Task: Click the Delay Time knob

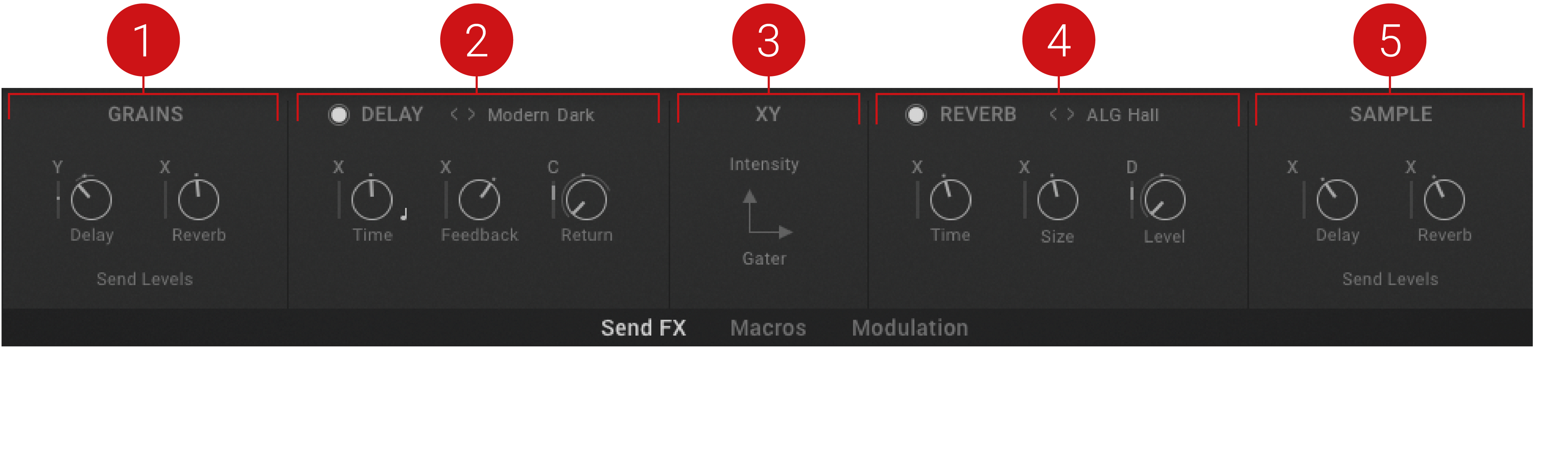Action: click(x=372, y=199)
